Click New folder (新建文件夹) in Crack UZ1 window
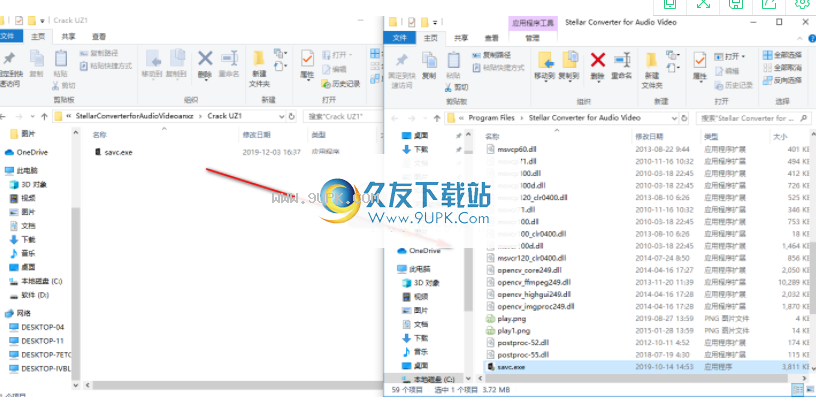The height and width of the screenshot is (402, 816). pos(259,68)
